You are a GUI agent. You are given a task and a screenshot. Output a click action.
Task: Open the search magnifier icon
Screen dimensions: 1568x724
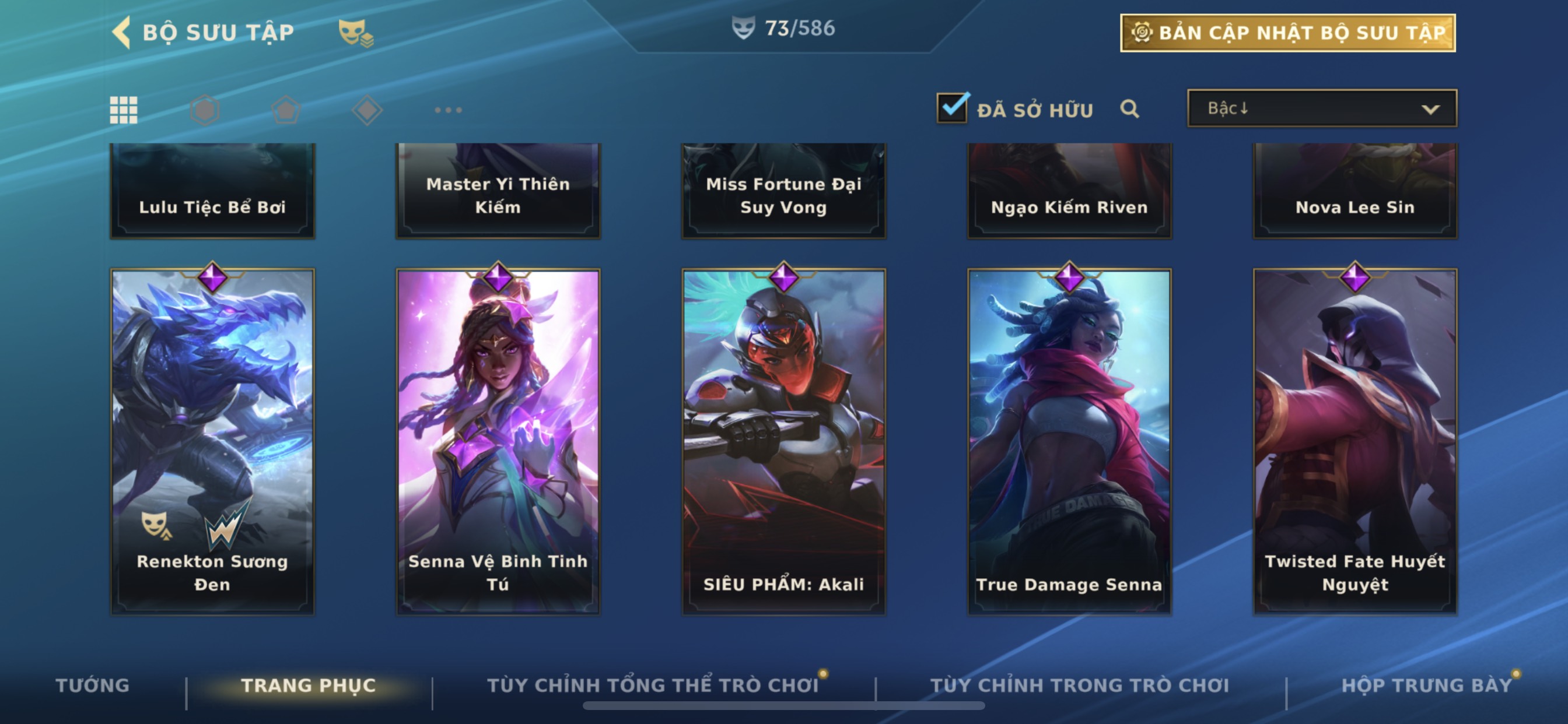coord(1129,109)
